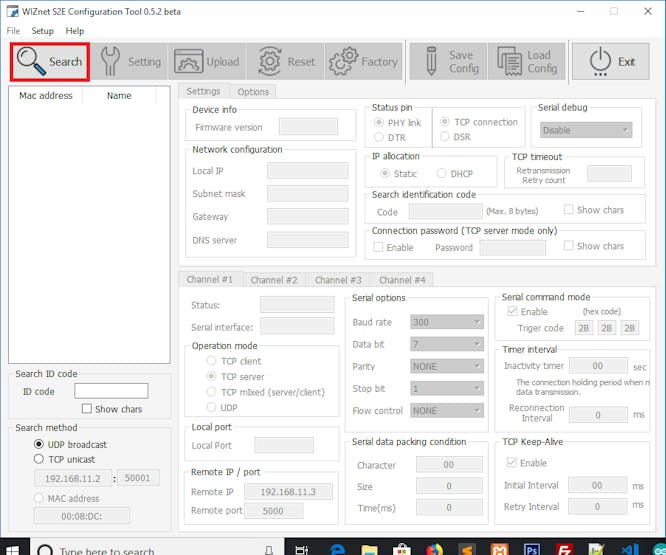666x555 pixels.
Task: Open Firefox from the taskbar
Action: click(x=434, y=550)
